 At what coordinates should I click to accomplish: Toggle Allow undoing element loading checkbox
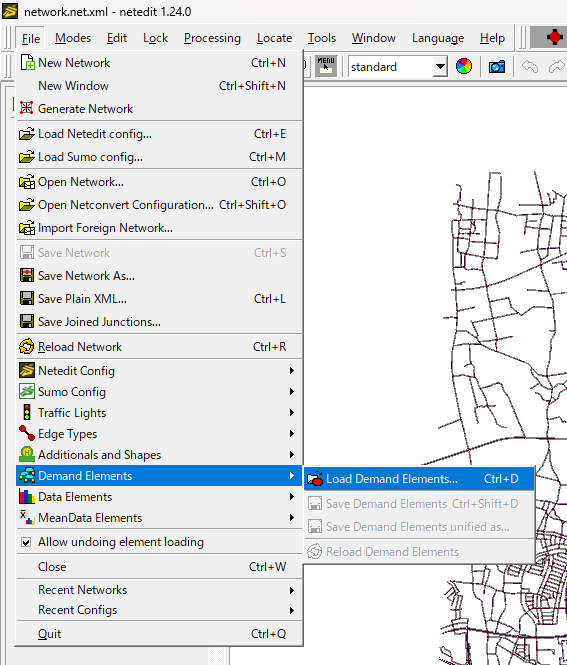coord(26,542)
